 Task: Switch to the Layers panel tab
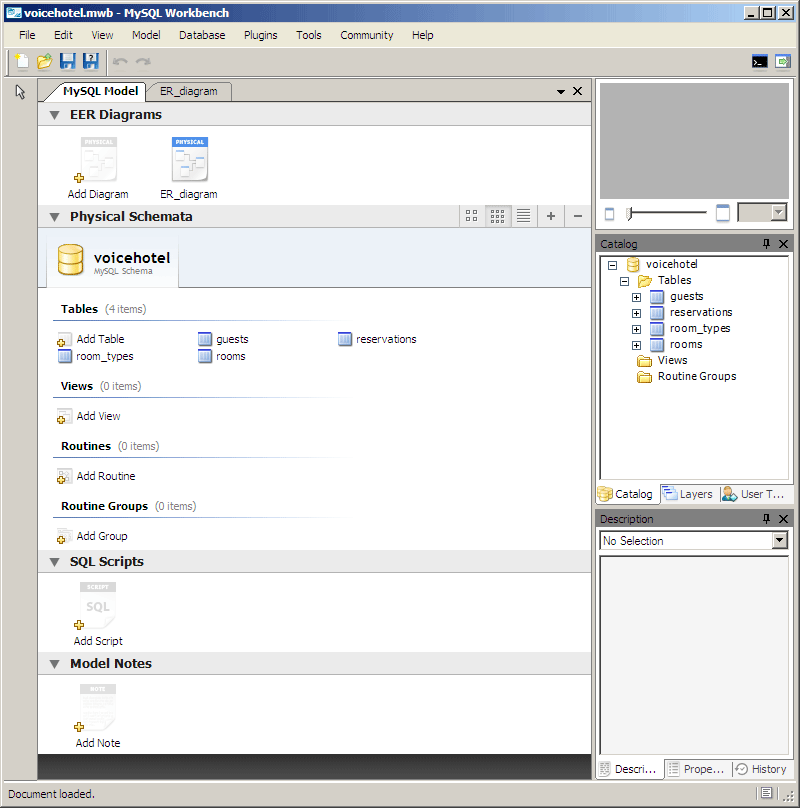[x=689, y=494]
